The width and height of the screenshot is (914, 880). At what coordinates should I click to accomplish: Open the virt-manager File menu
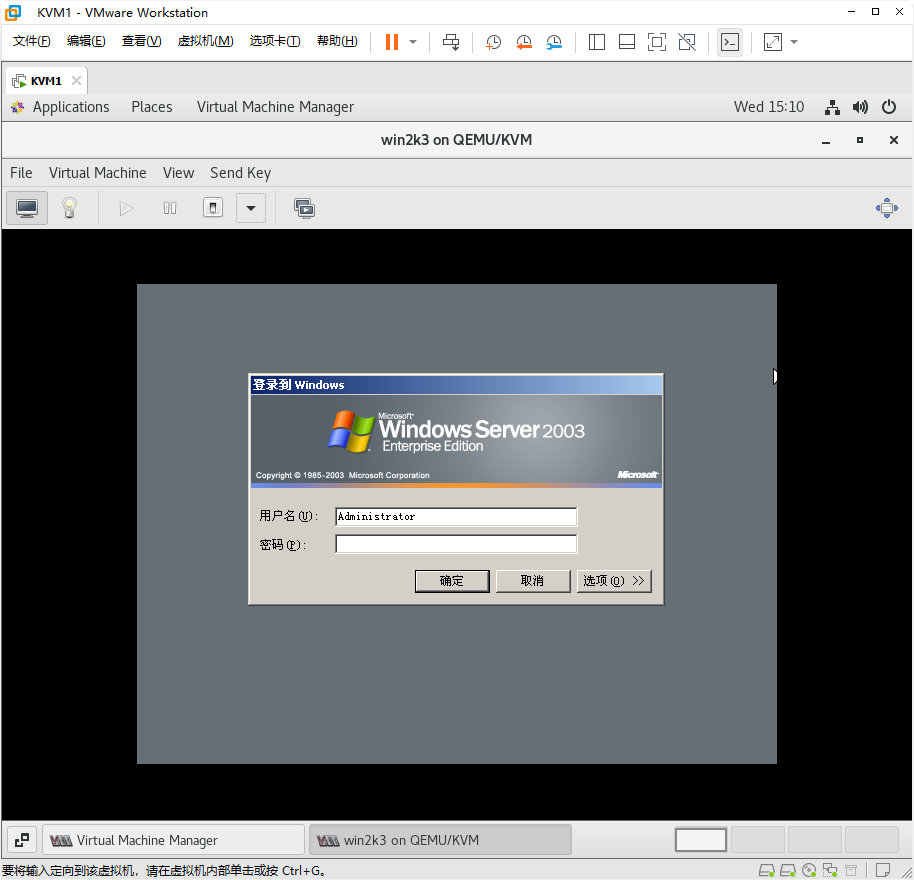tap(21, 173)
